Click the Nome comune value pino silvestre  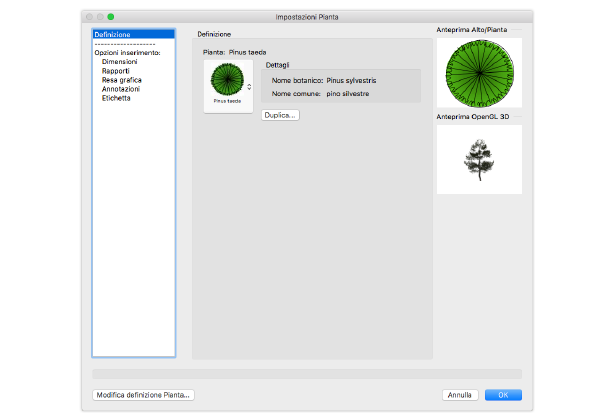[x=348, y=94]
